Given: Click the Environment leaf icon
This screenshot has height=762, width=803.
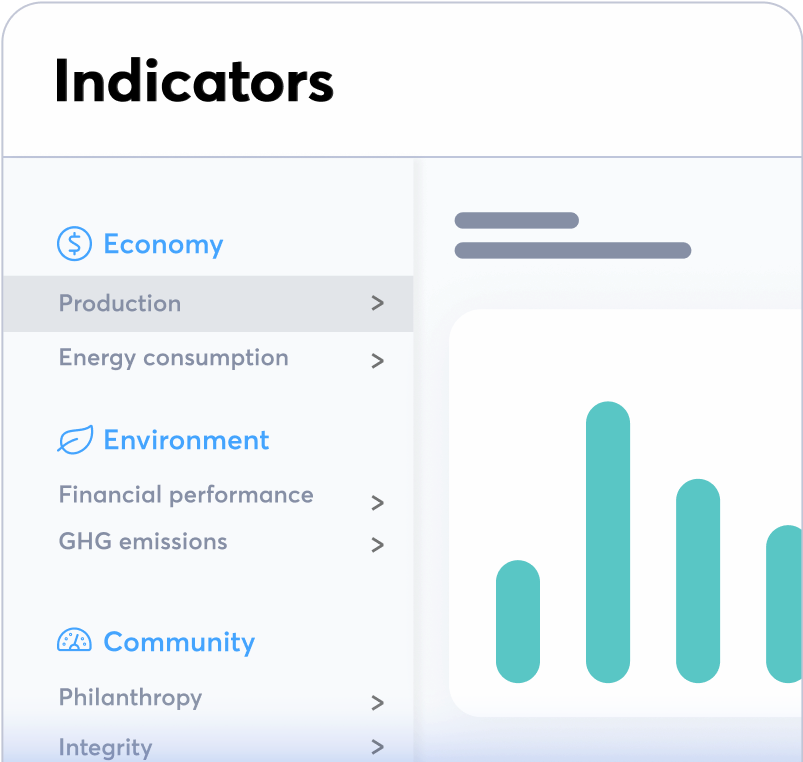Looking at the screenshot, I should tap(74, 440).
